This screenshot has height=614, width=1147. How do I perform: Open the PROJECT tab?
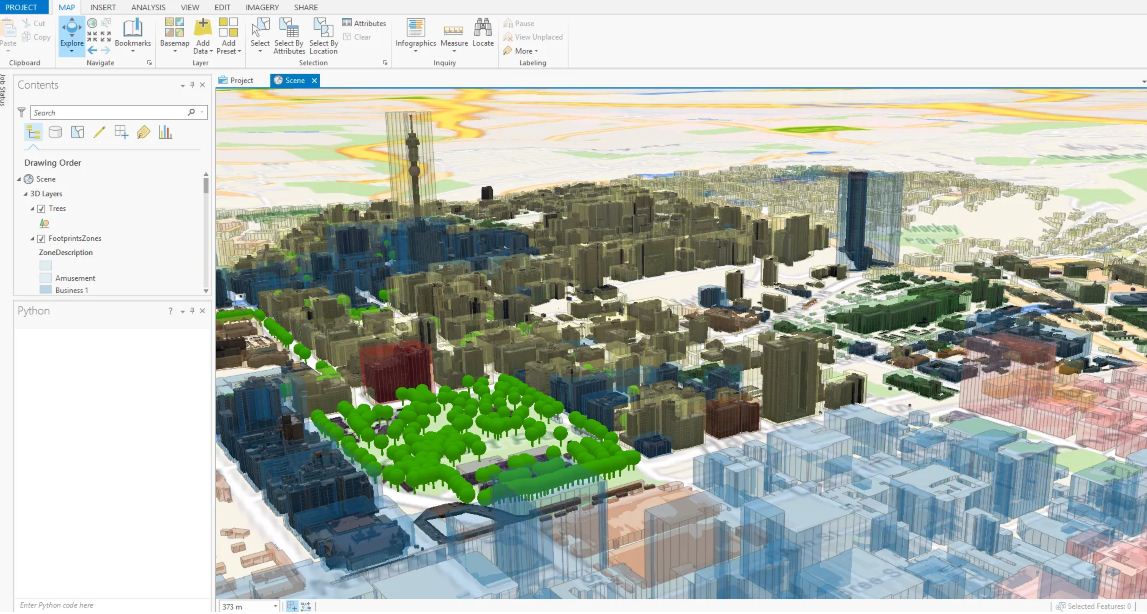pos(21,7)
